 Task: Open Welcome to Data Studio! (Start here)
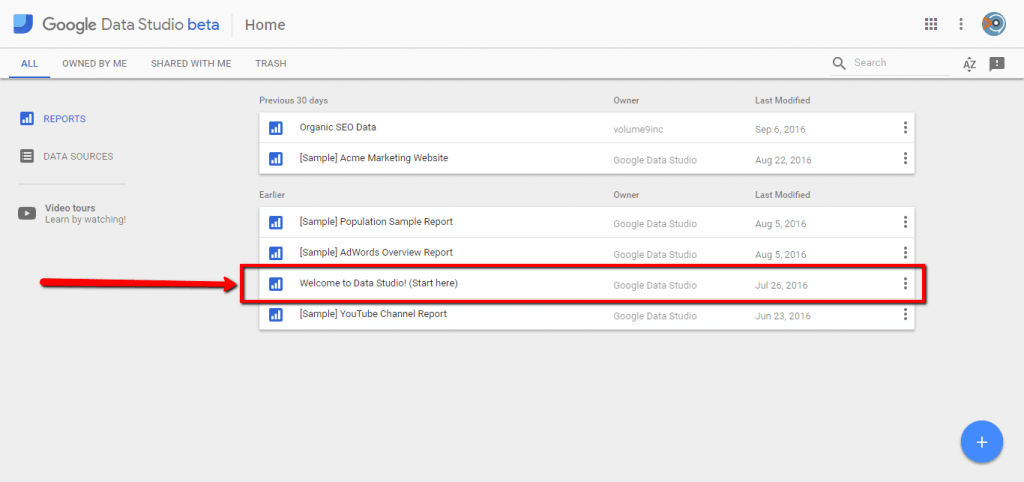click(379, 283)
